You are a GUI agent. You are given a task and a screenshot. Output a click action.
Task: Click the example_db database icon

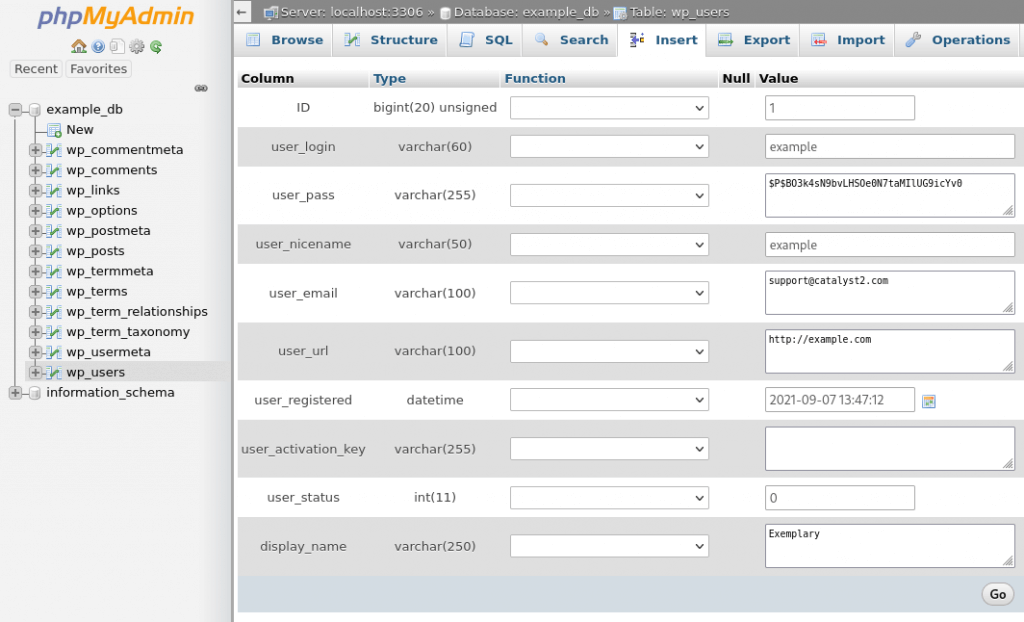[35, 110]
